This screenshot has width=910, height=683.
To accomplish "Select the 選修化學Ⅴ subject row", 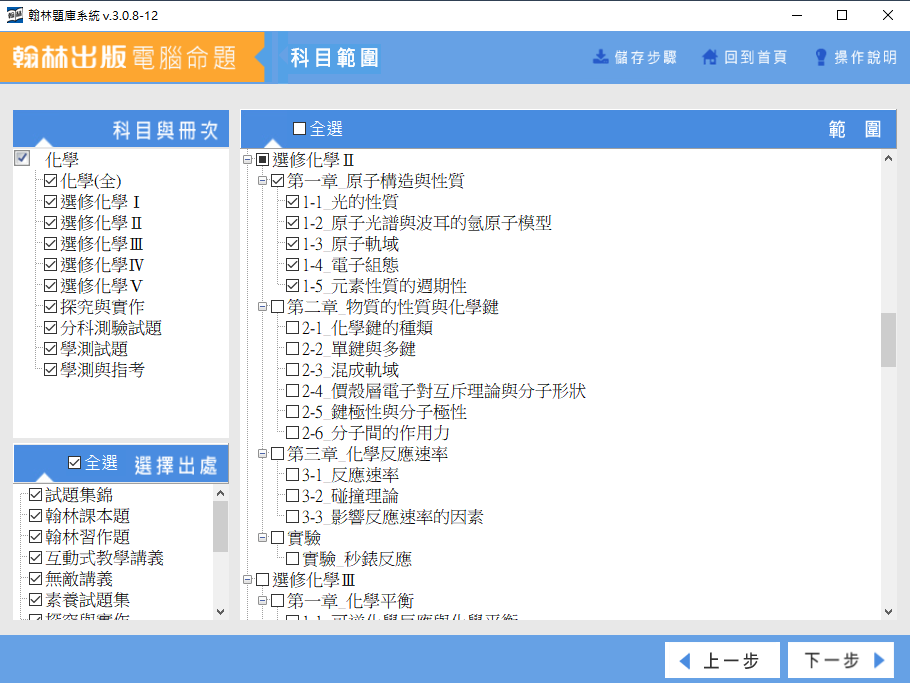I will [101, 286].
